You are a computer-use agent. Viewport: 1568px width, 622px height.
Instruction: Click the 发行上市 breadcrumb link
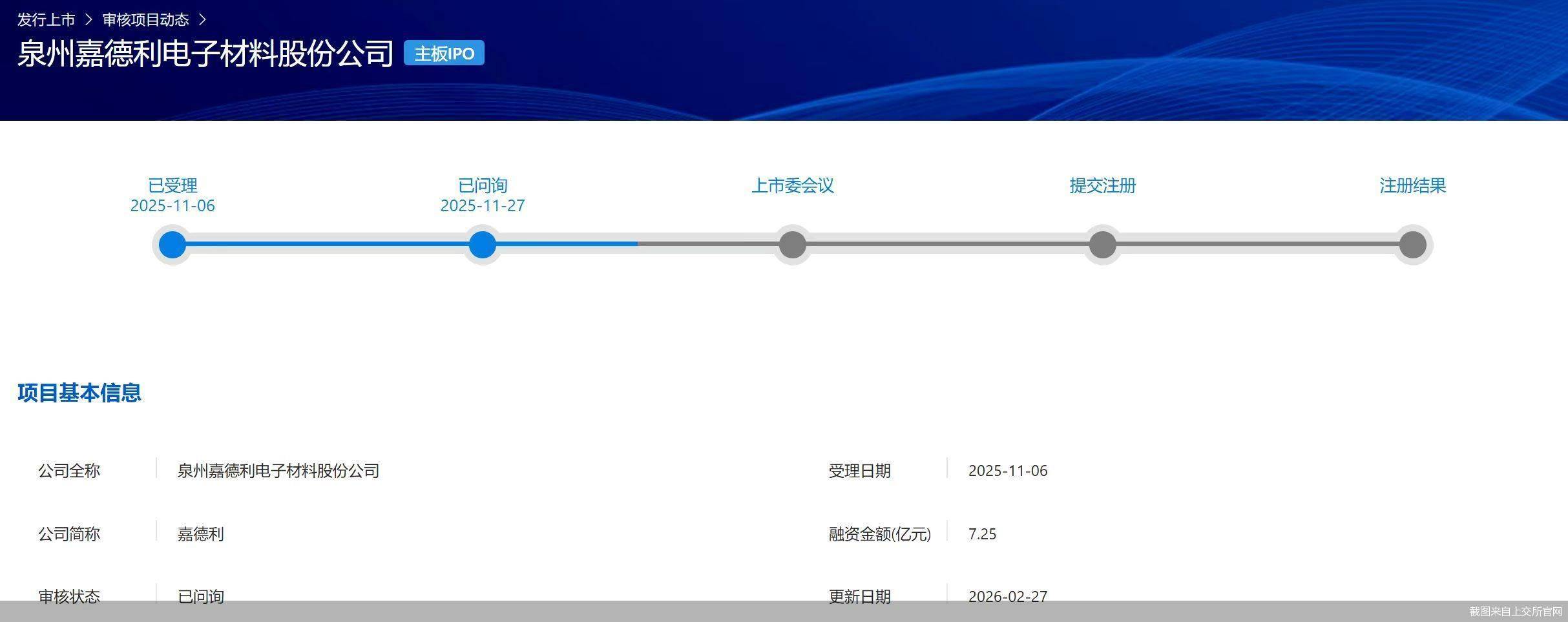tap(46, 20)
